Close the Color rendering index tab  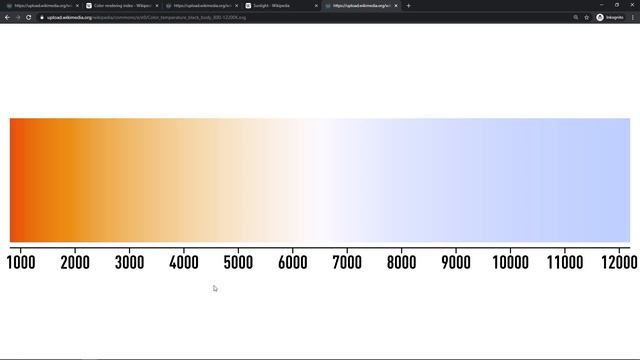(157, 6)
